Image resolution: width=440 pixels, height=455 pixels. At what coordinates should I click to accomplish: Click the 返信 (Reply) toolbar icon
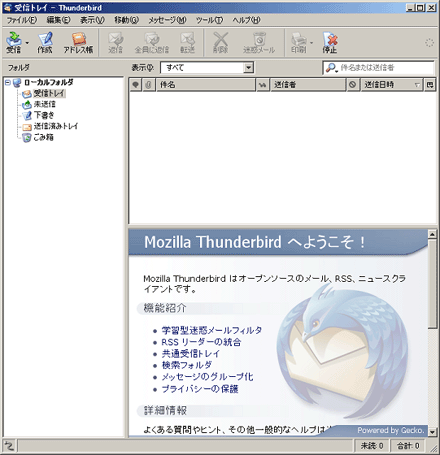point(115,42)
